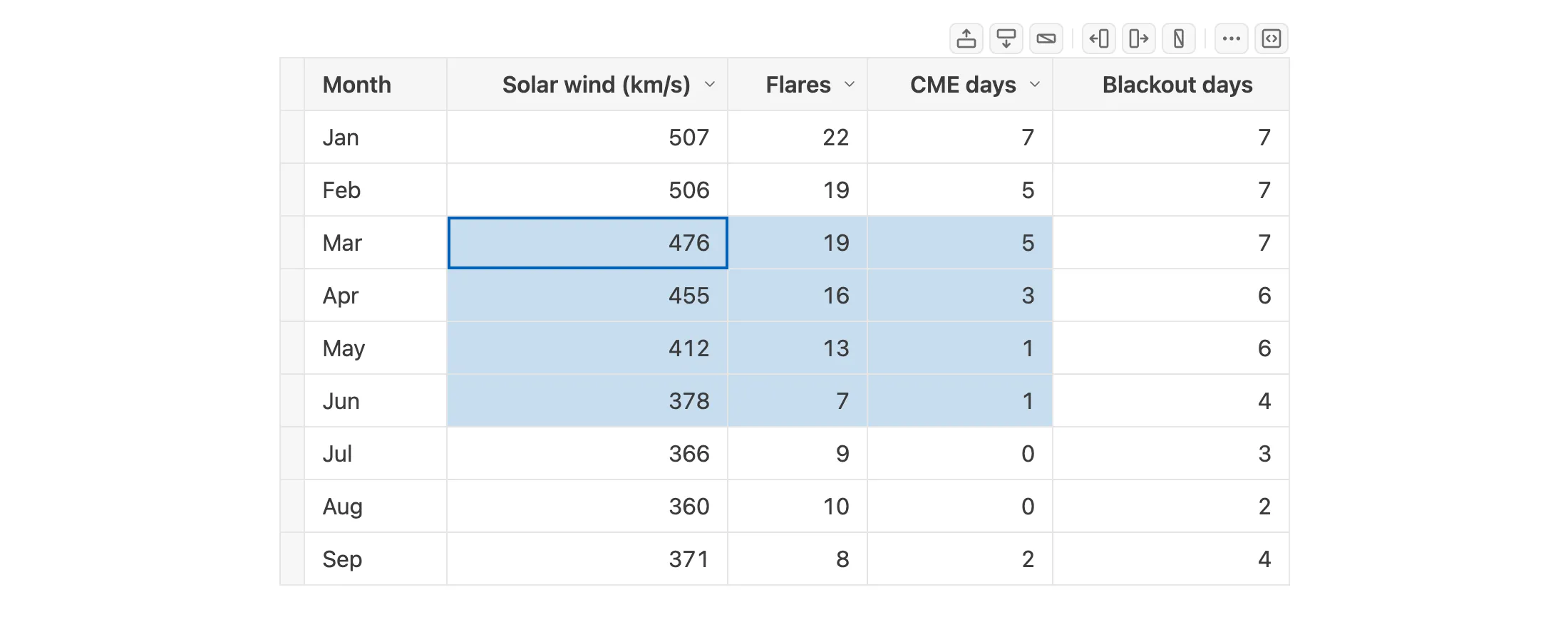The width and height of the screenshot is (1568, 617).
Task: Click the code view icon in toolbar
Action: [x=1272, y=38]
